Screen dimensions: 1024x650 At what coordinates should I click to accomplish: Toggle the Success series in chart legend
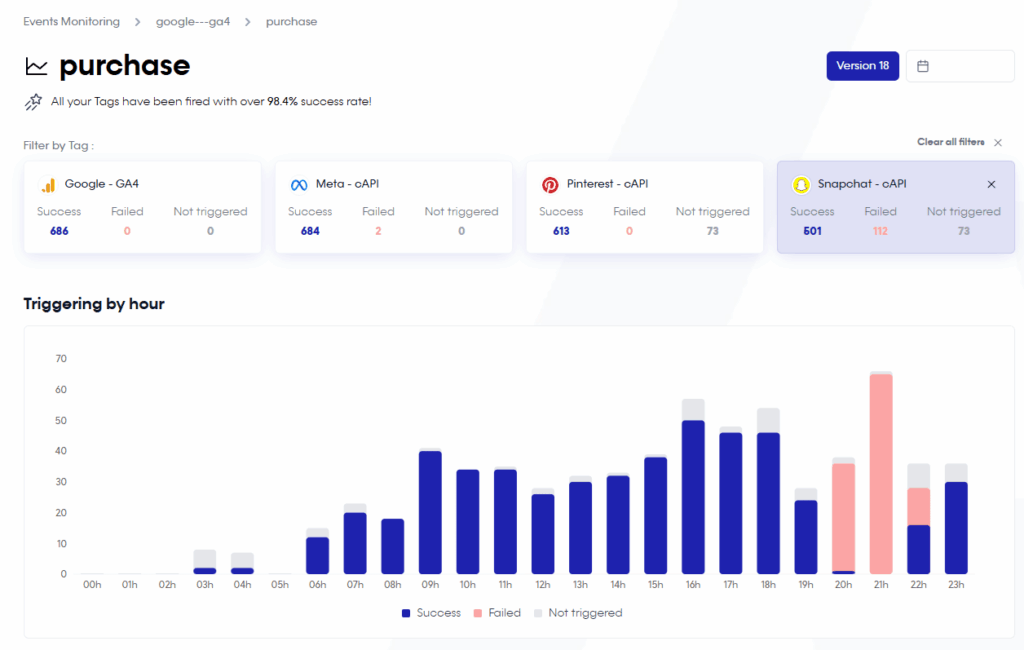click(432, 613)
